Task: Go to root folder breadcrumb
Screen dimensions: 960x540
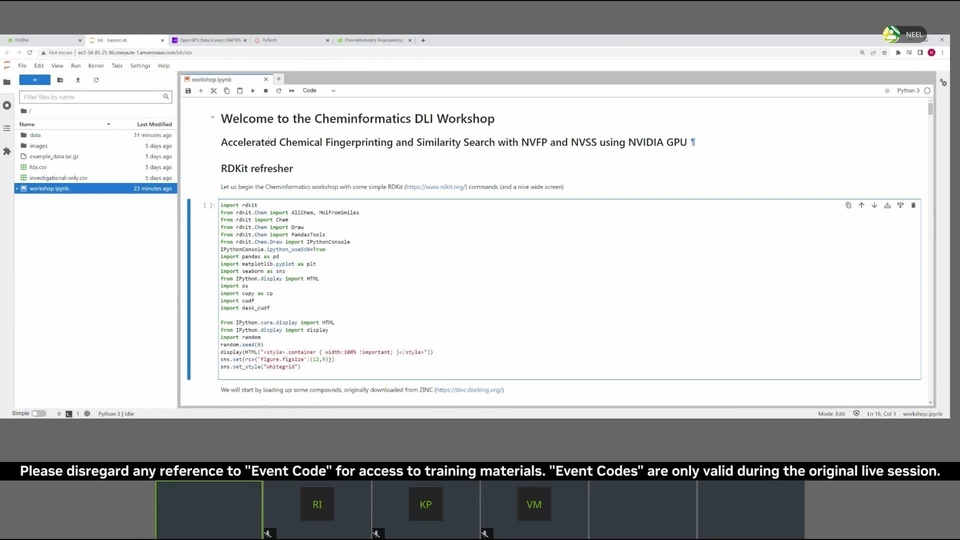Action: tap(26, 111)
